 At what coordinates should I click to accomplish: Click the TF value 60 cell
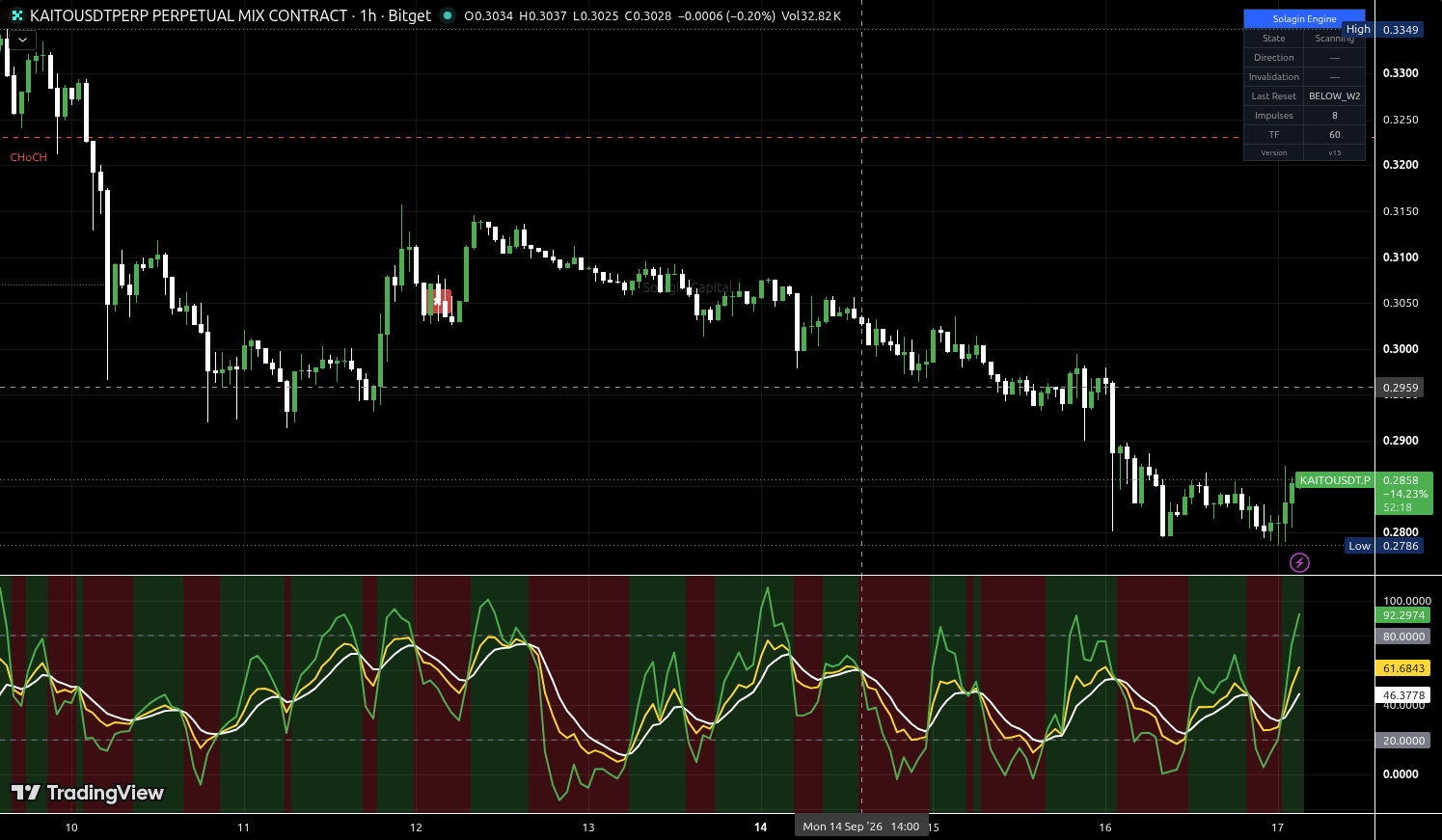tap(1335, 135)
